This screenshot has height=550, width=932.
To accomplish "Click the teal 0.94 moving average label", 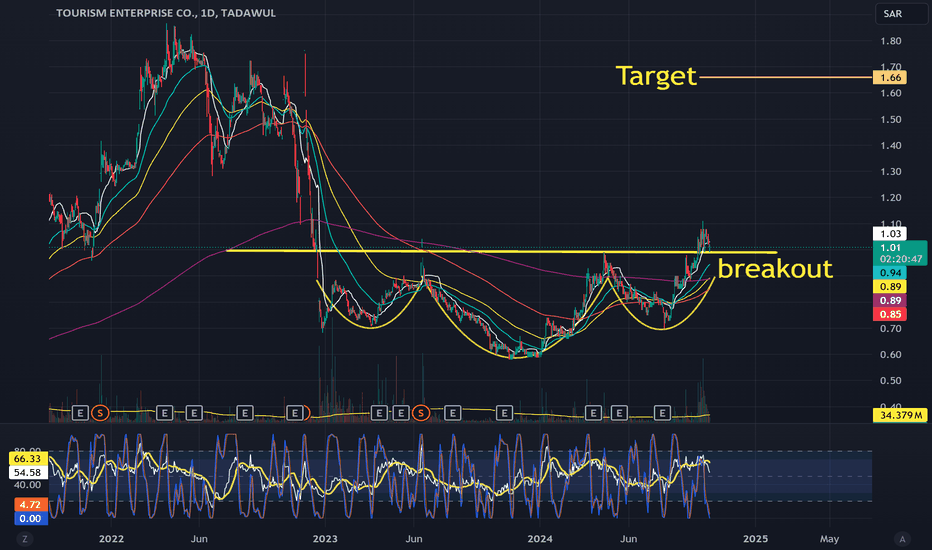I will click(x=890, y=272).
